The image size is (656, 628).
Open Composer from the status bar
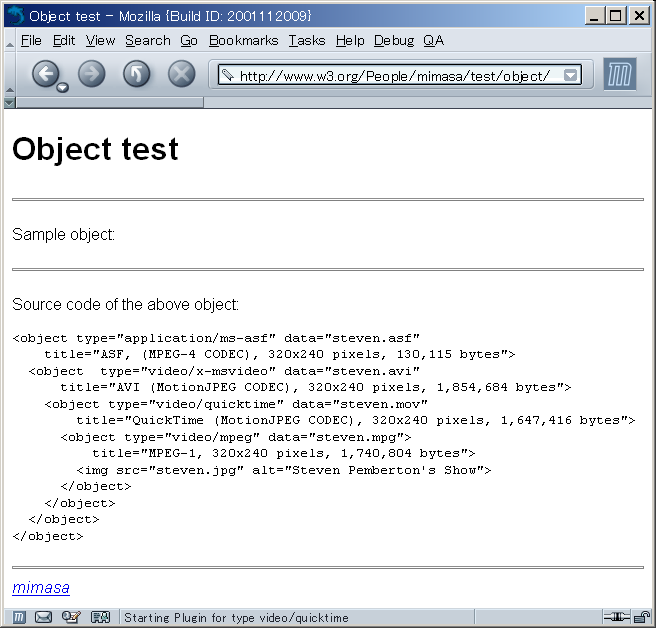pos(71,617)
